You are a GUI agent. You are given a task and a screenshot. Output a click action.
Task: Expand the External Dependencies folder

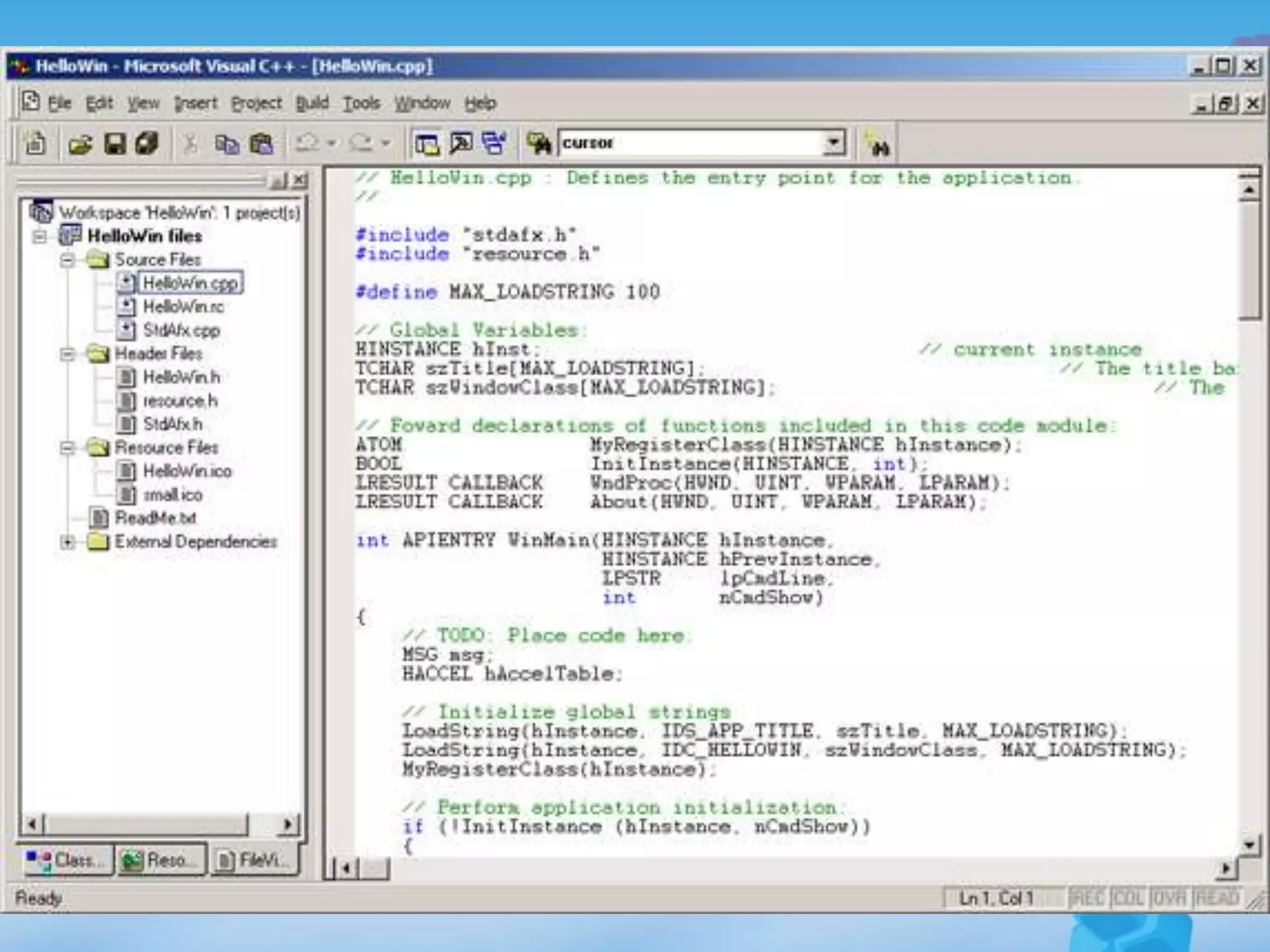68,542
